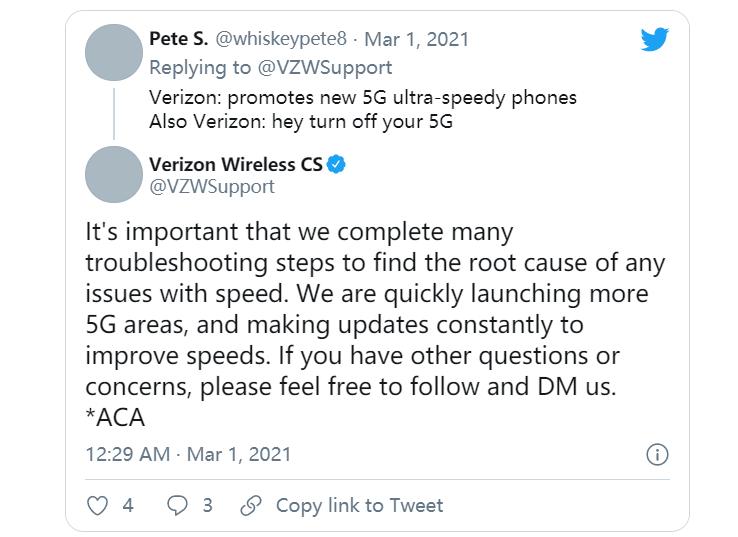Click the like count number 4
Viewport: 738px width, 537px height.
(128, 505)
